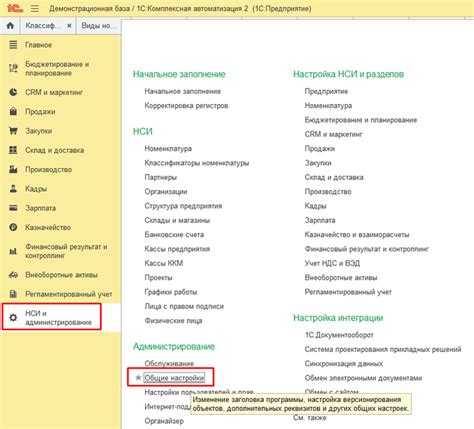
Task: Click the Кадры person icon
Action: [x=13, y=189]
